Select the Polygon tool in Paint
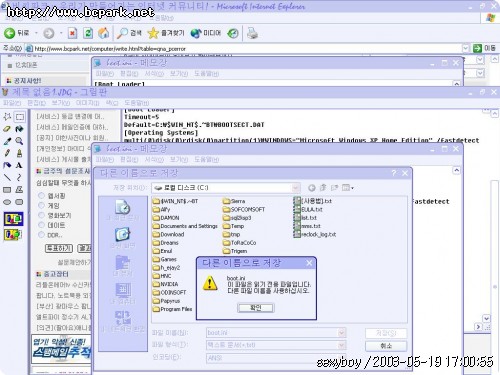The width and height of the screenshot is (500, 375). (20, 190)
